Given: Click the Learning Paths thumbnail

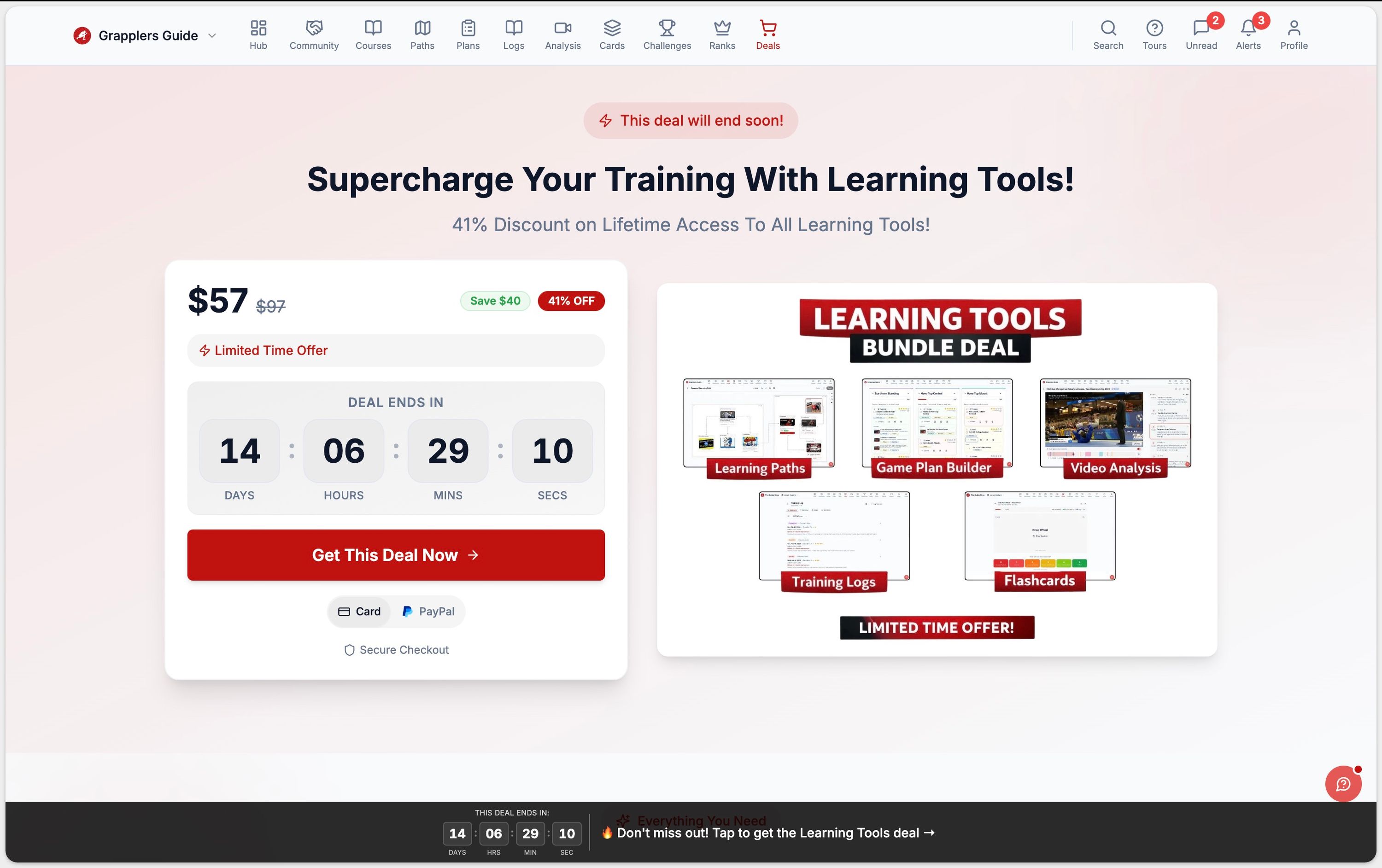Looking at the screenshot, I should [759, 428].
